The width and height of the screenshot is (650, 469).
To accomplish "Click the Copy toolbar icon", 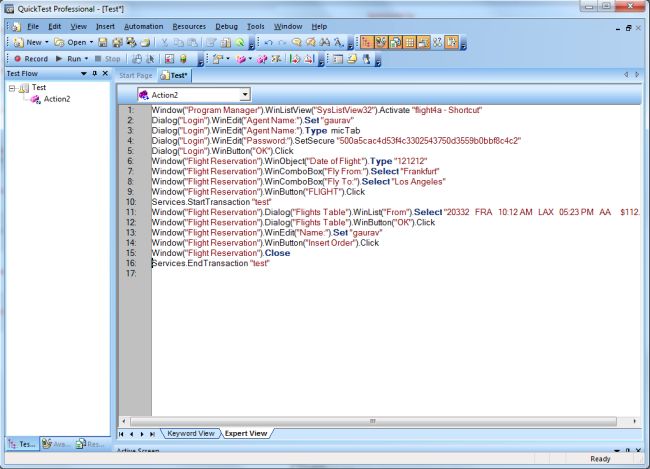I will click(179, 42).
